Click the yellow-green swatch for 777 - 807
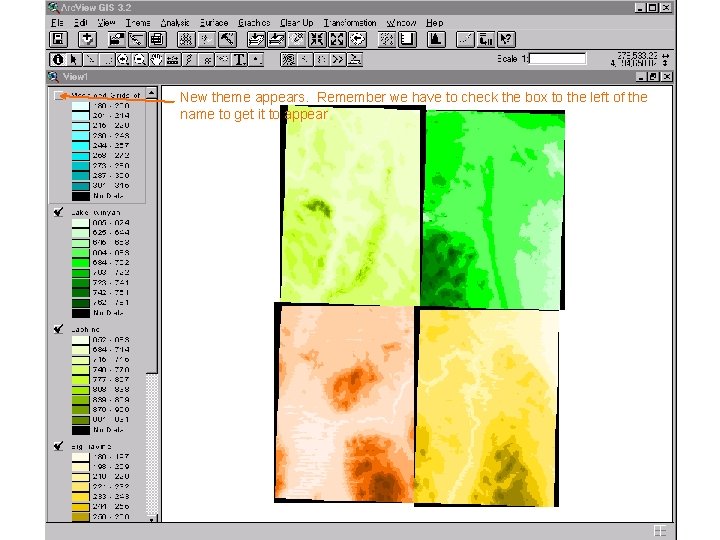Viewport: 720px width, 540px height. click(x=80, y=380)
